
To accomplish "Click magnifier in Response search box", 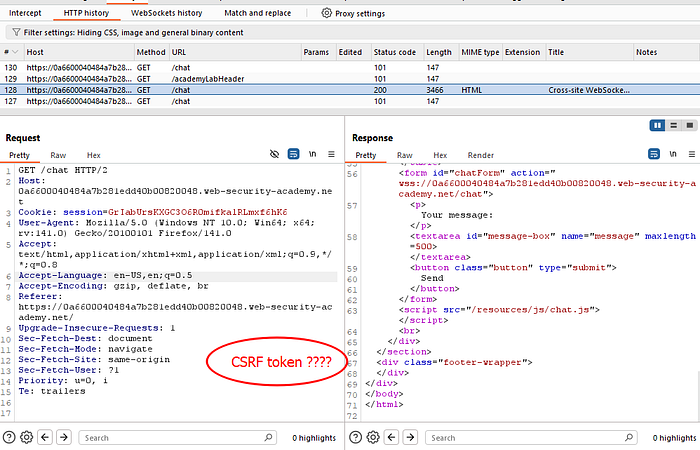I will tap(629, 437).
